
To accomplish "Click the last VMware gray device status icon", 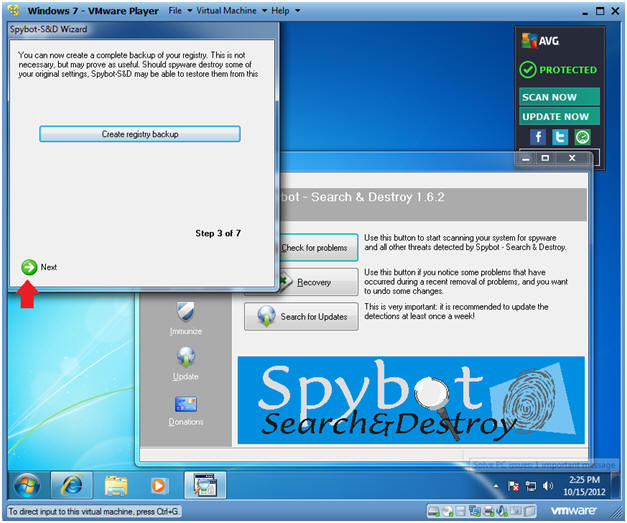I will (529, 511).
